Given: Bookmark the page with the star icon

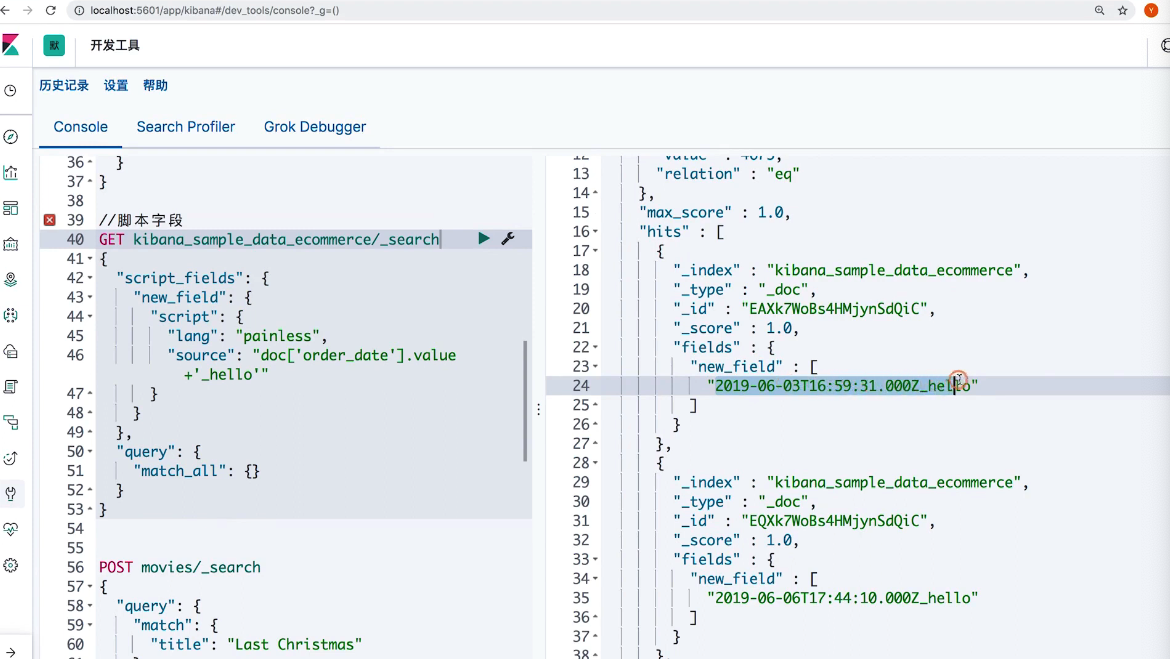Looking at the screenshot, I should [x=1123, y=10].
